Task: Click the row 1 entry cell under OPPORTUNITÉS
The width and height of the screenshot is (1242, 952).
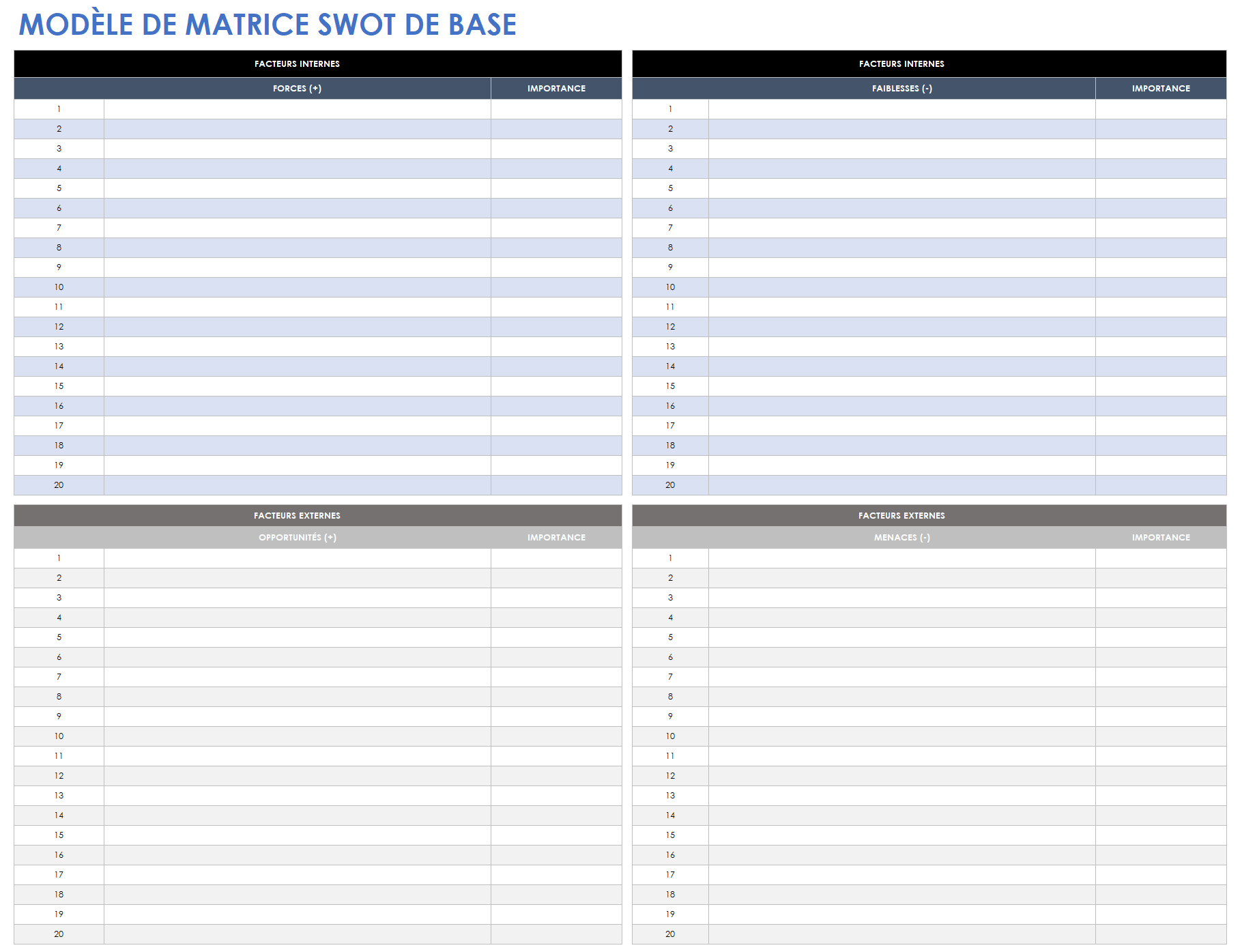Action: (298, 558)
